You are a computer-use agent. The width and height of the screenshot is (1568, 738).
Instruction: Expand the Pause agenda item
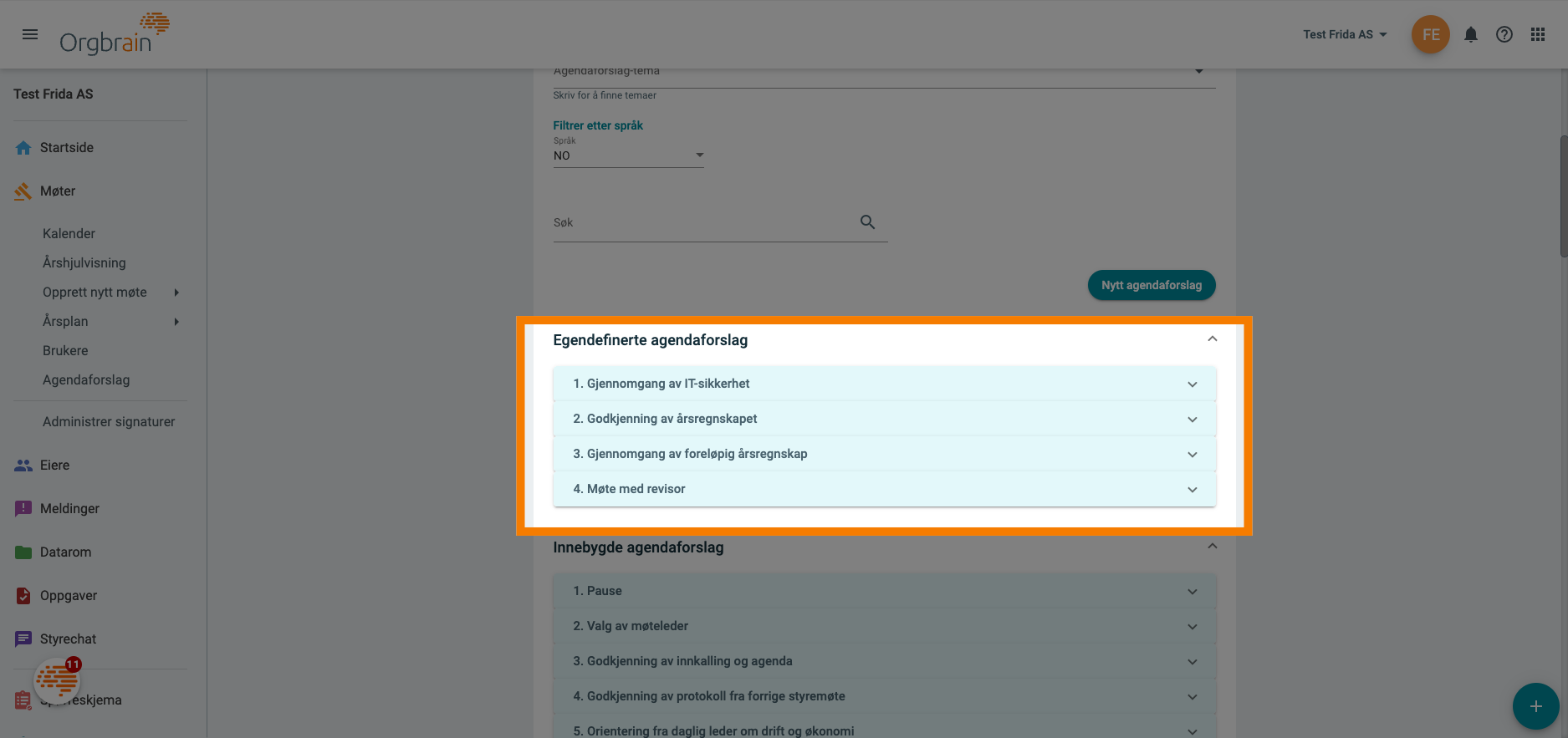coord(884,591)
